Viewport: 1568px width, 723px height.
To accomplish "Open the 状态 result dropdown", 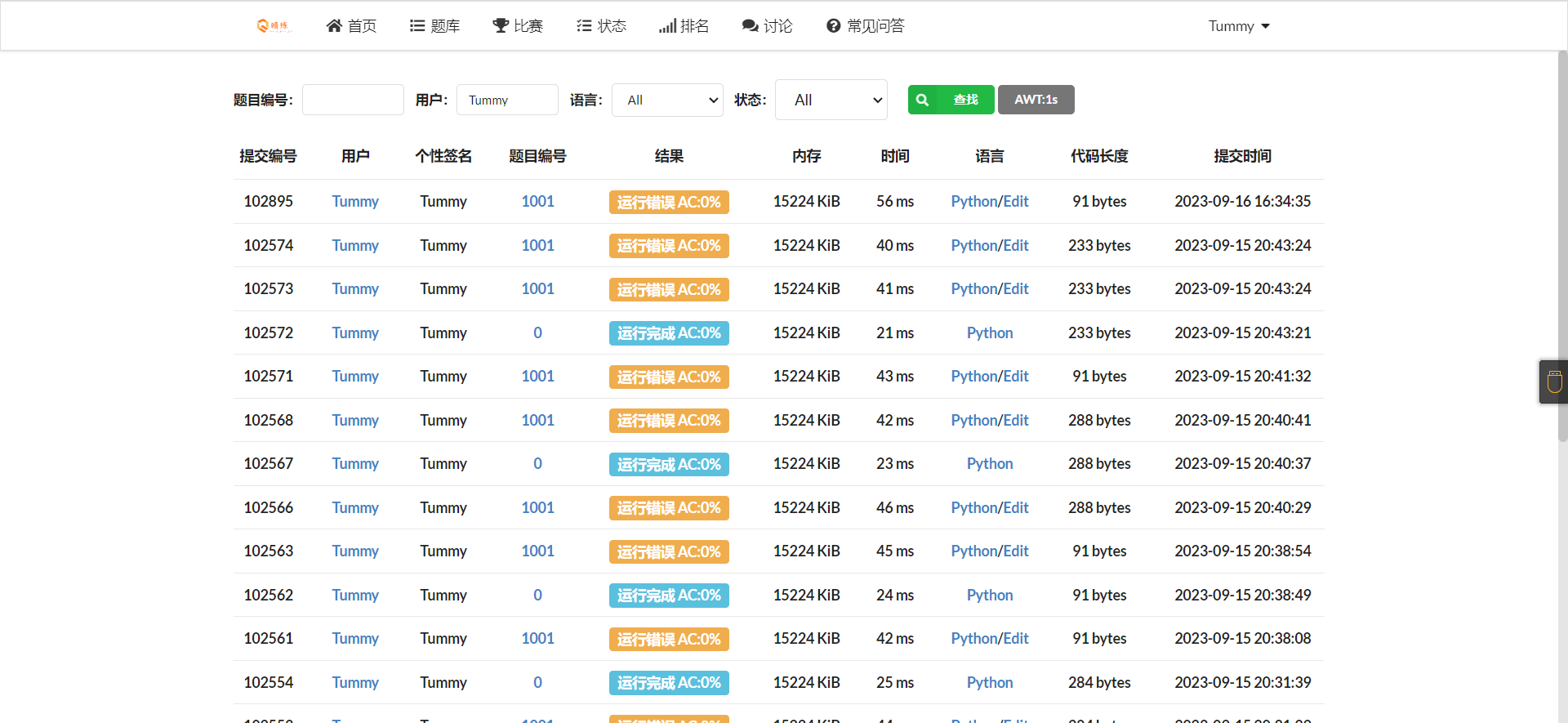I will [831, 100].
